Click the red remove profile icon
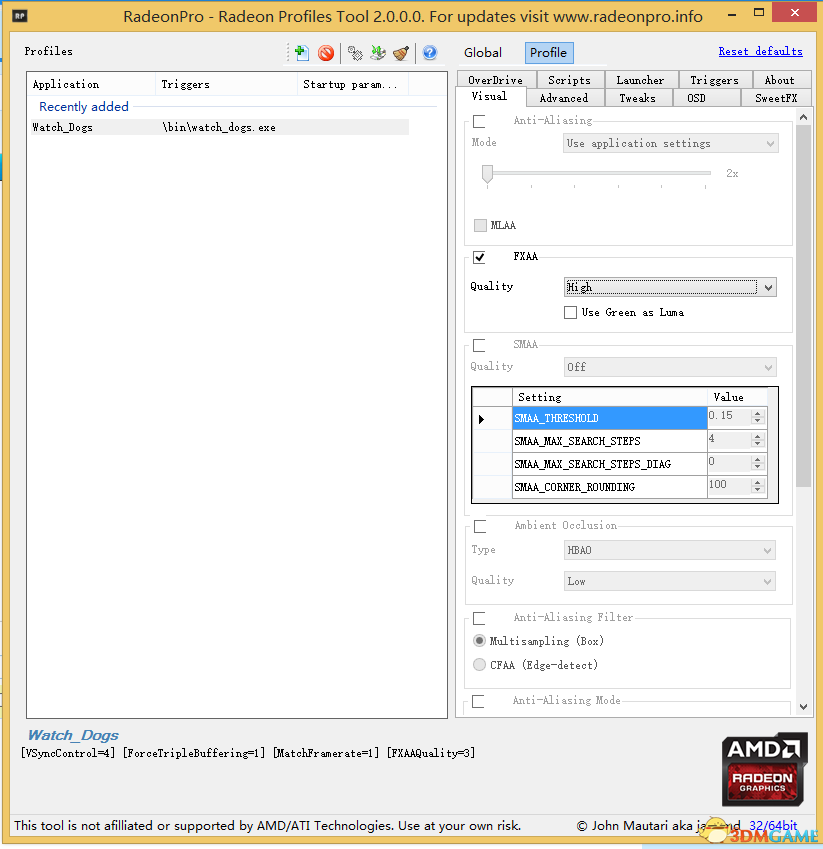 326,53
